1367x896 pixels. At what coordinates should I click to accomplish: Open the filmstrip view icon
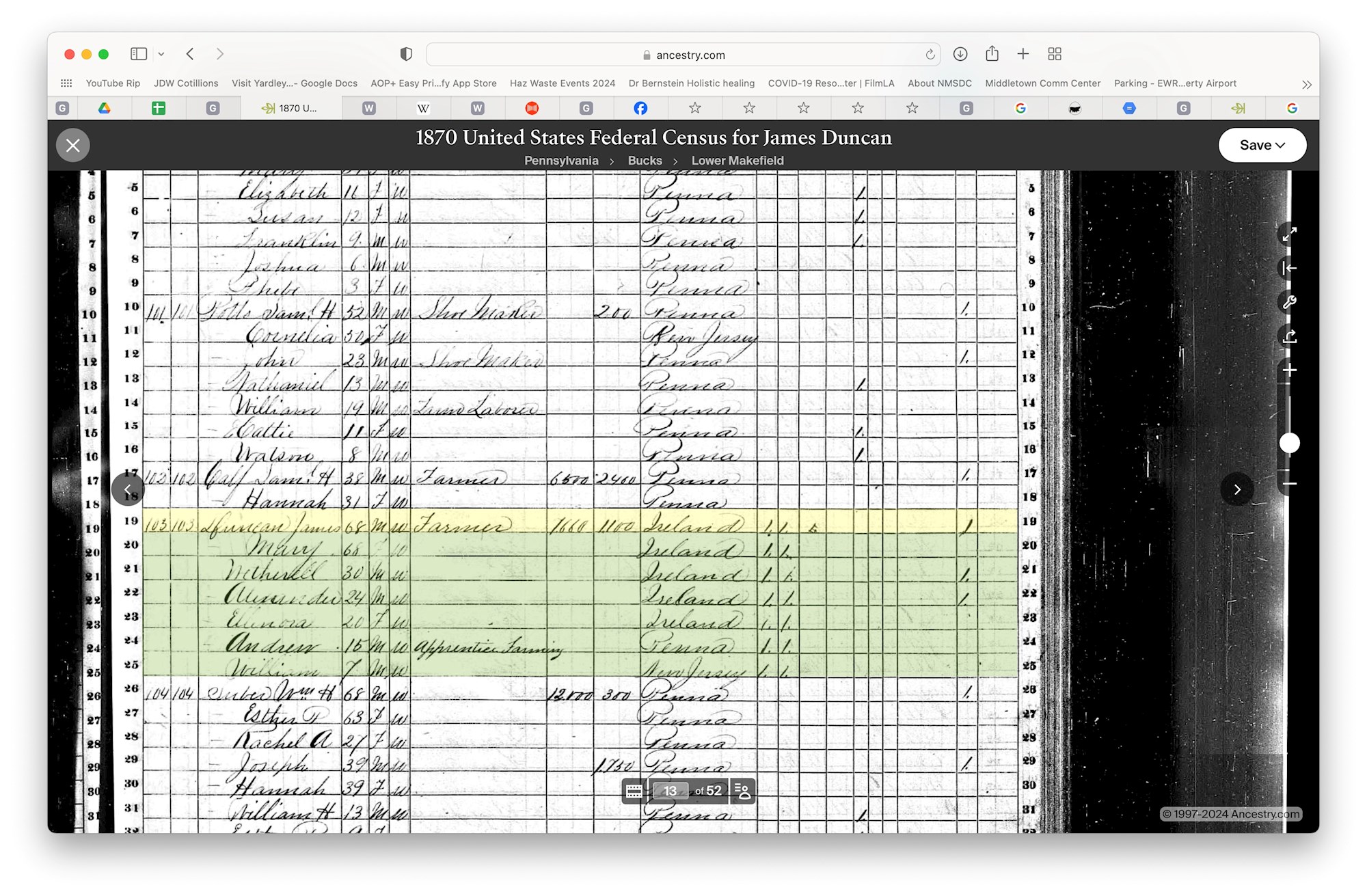(634, 791)
